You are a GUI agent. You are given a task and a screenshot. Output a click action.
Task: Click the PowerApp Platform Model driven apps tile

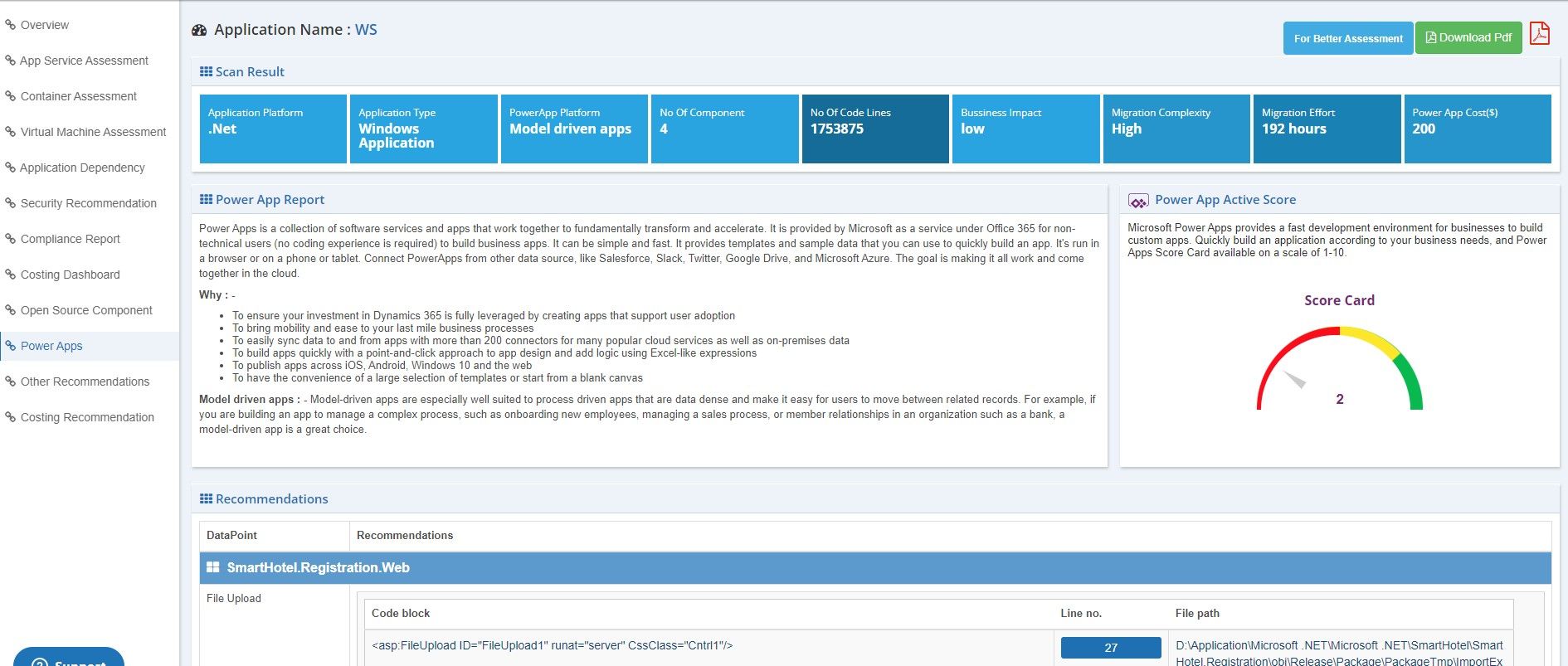pyautogui.click(x=574, y=129)
